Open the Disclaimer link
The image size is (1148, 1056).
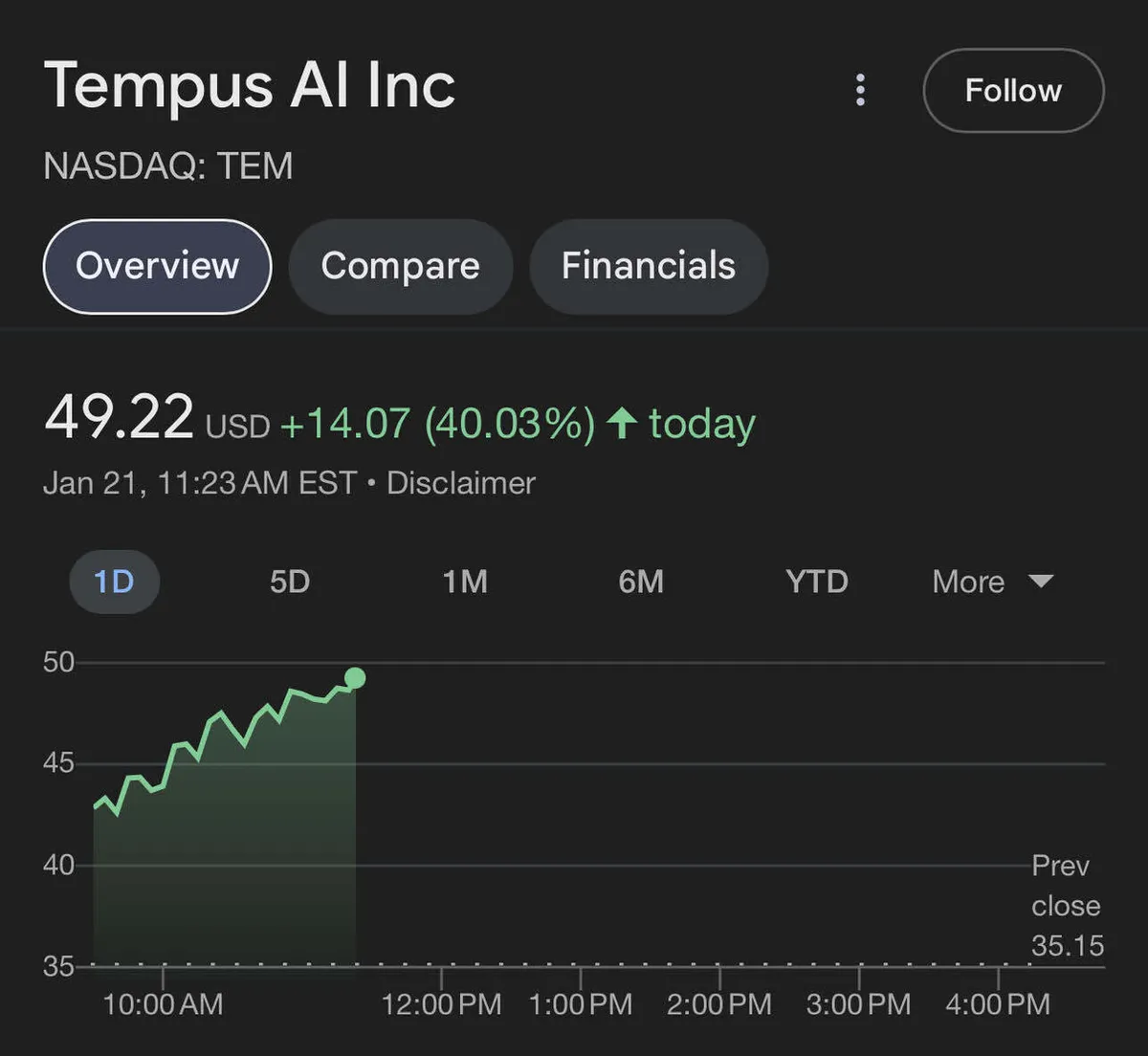pos(460,483)
